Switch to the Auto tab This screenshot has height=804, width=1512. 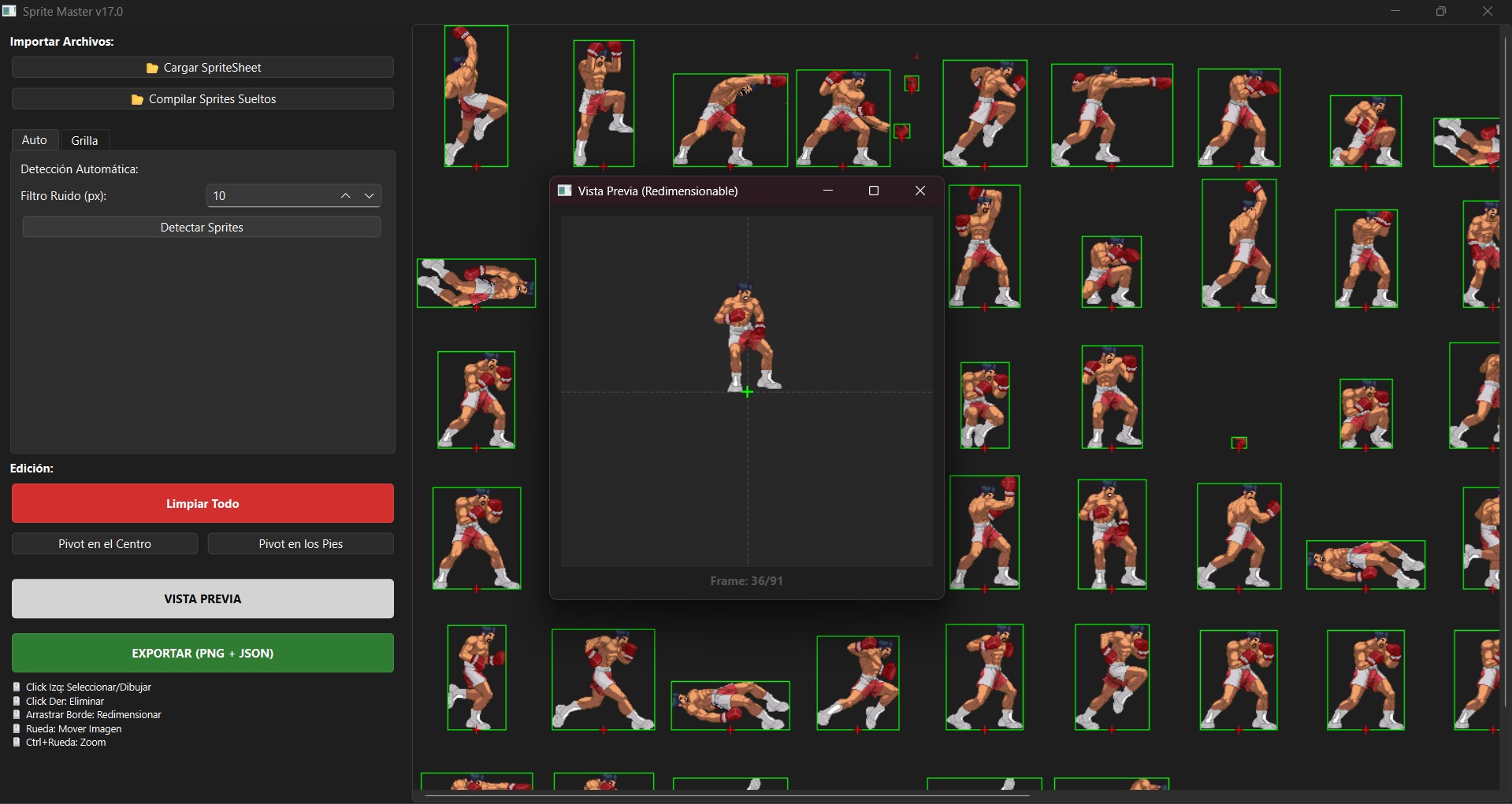pyautogui.click(x=34, y=140)
